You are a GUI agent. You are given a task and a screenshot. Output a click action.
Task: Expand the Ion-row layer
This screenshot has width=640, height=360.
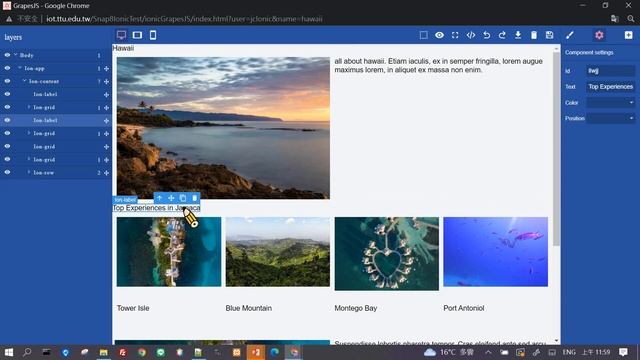(x=29, y=172)
